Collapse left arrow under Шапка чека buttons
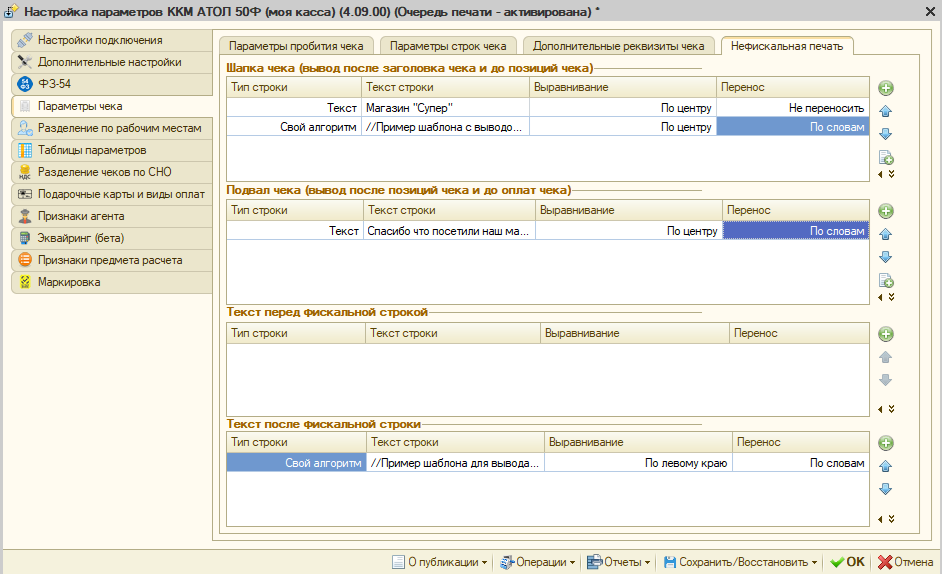942x574 pixels. pyautogui.click(x=881, y=174)
